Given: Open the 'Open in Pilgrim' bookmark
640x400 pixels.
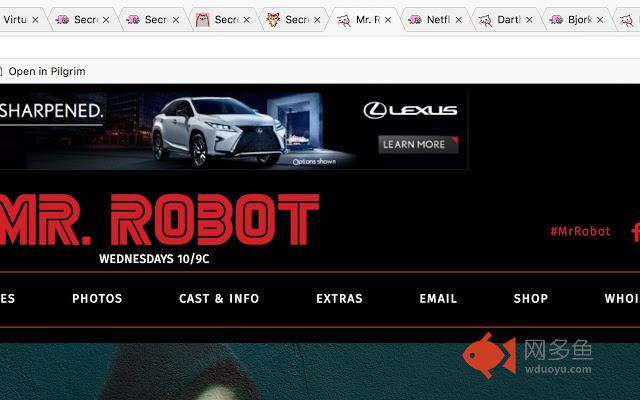Looking at the screenshot, I should pyautogui.click(x=43, y=71).
